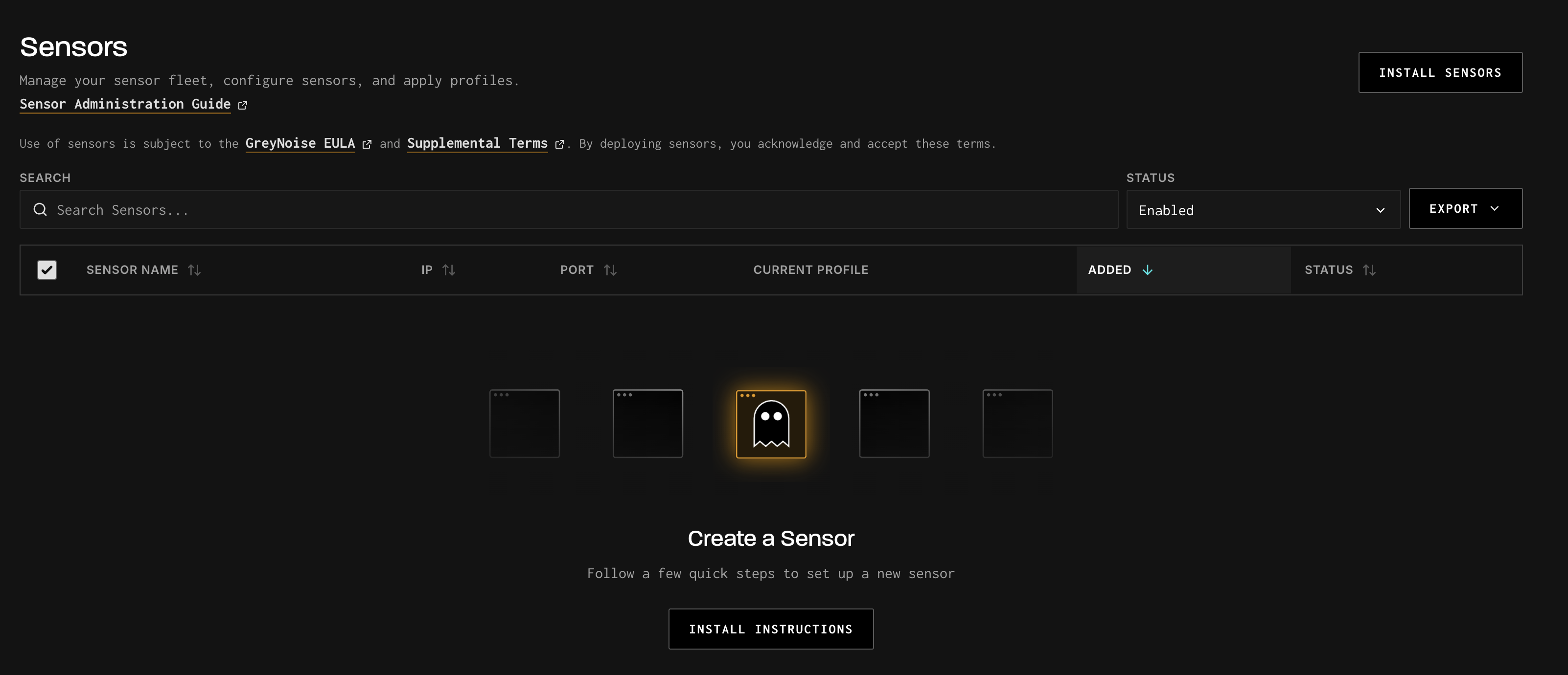
Task: Expand the Export dropdown button
Action: tap(1465, 208)
